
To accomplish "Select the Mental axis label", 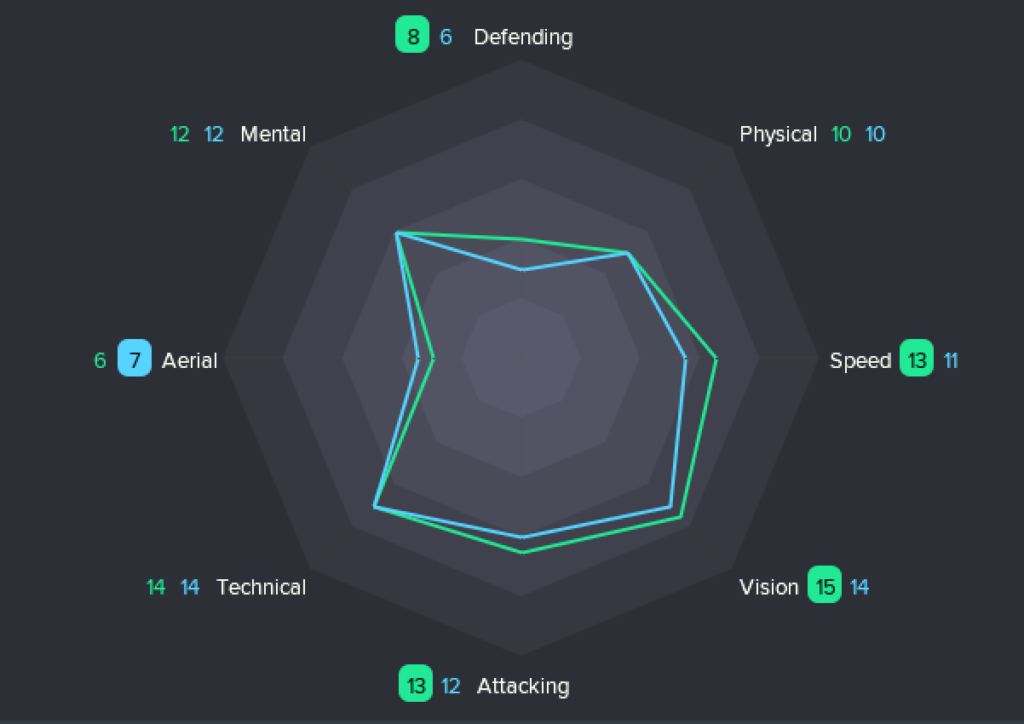I will pyautogui.click(x=273, y=134).
